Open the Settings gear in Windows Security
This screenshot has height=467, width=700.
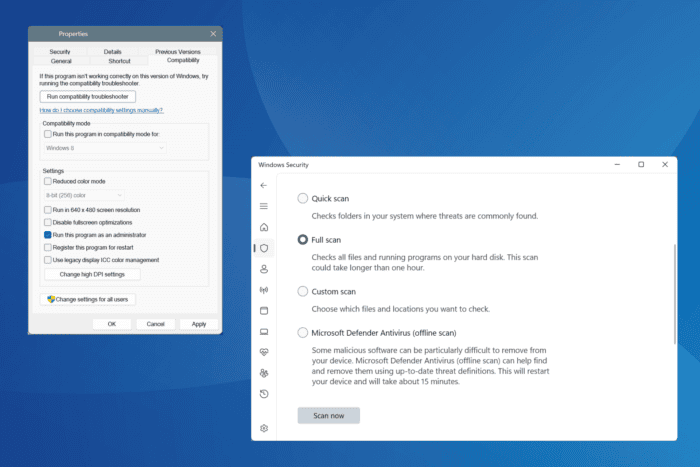tap(264, 428)
